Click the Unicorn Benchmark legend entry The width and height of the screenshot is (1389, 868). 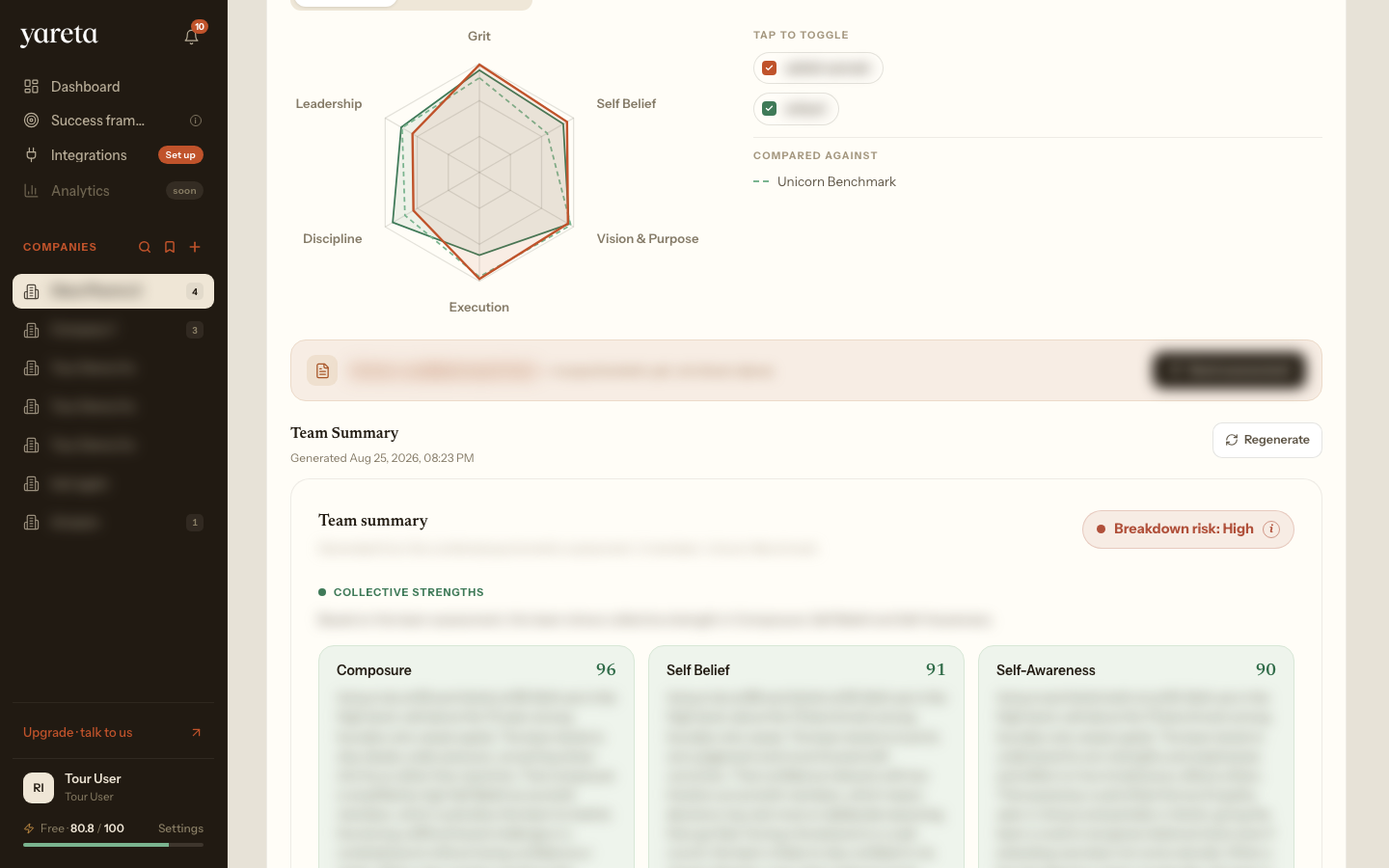point(825,181)
